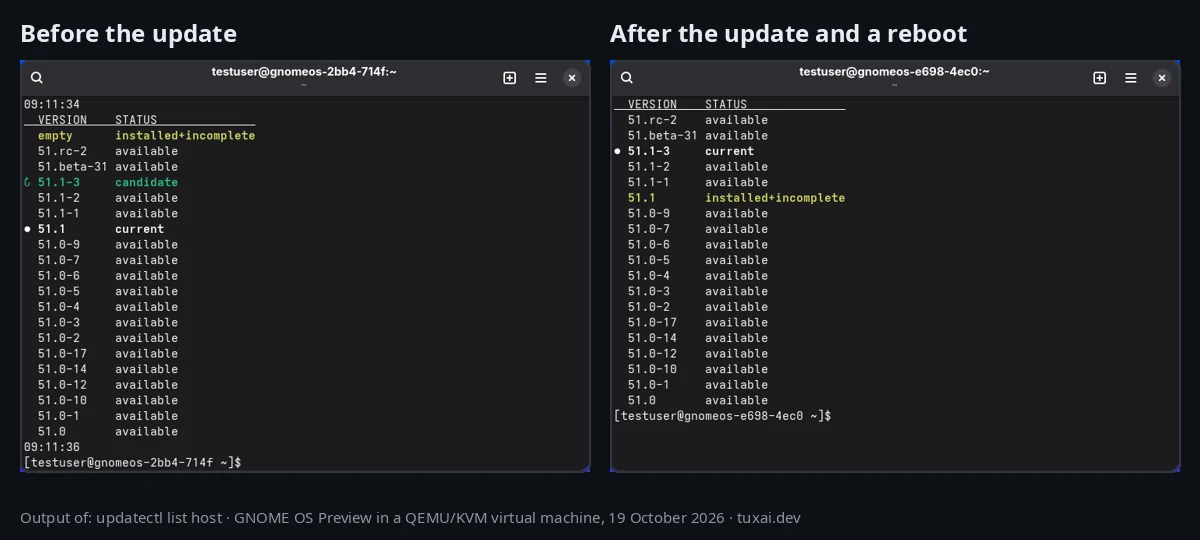Open a new tab in gnomeos-2bb4-714f terminal
This screenshot has height=540, width=1200.
click(x=510, y=78)
